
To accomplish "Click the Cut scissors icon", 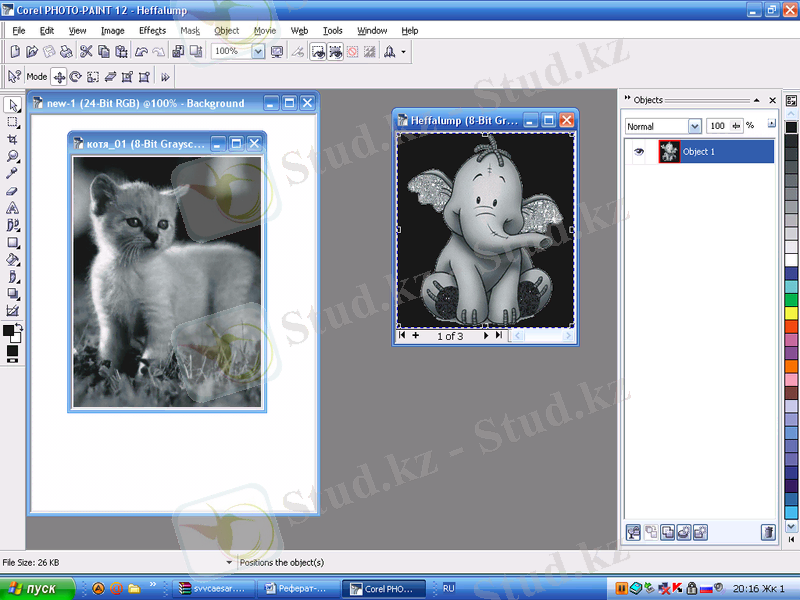I will coord(86,51).
